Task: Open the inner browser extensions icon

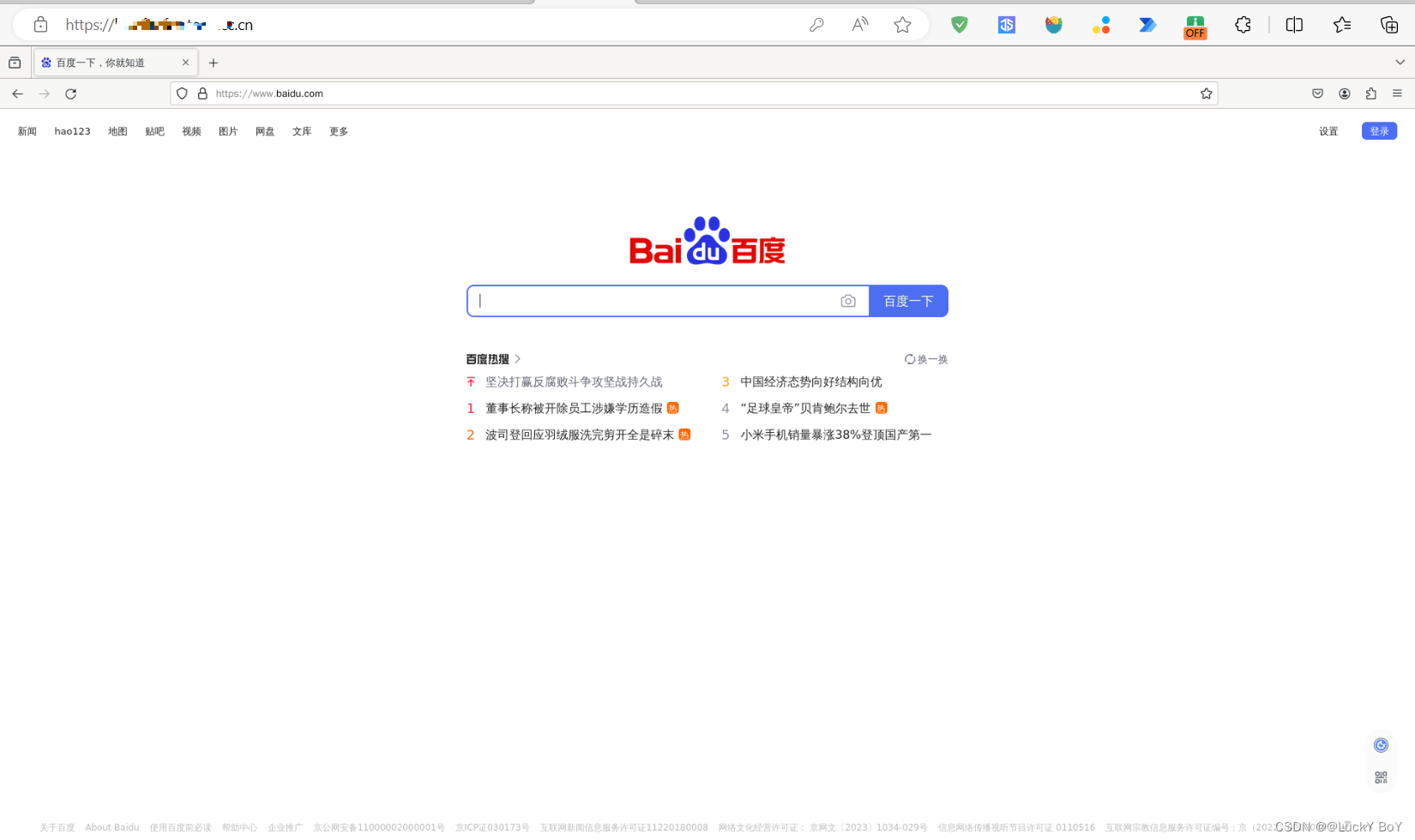Action: tap(1371, 93)
